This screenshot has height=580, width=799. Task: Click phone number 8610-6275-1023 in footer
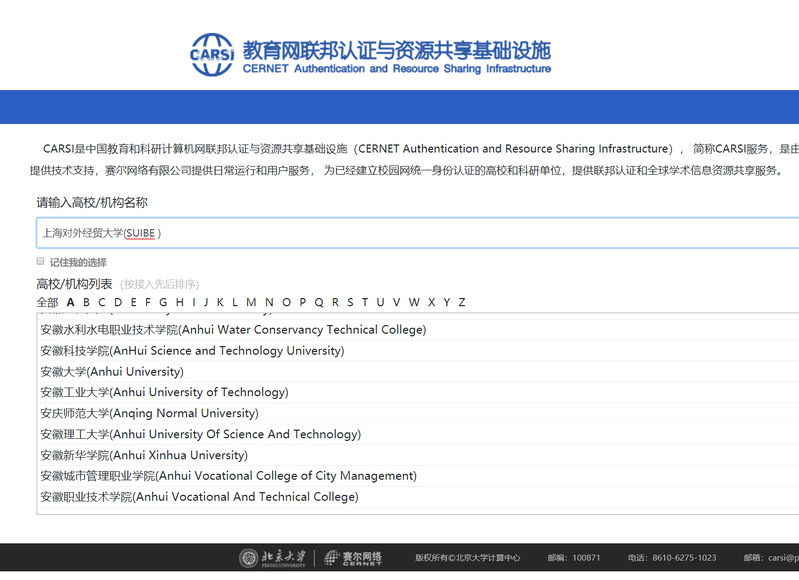point(684,558)
